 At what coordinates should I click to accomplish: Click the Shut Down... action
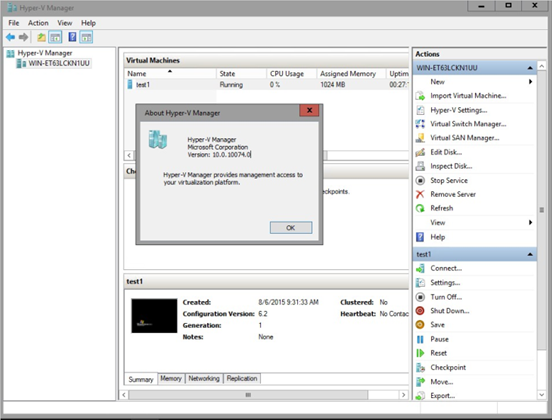pyautogui.click(x=450, y=311)
